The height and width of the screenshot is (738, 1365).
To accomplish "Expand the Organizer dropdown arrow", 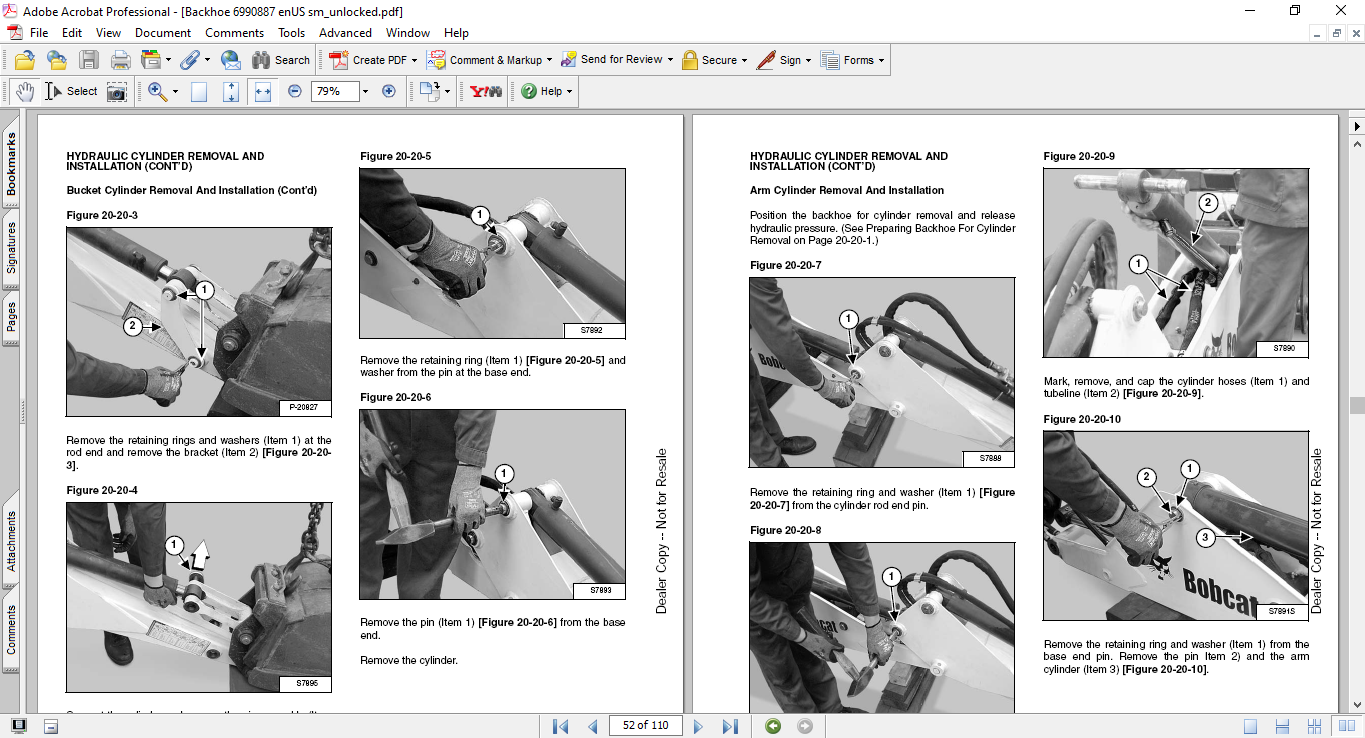I will [169, 60].
